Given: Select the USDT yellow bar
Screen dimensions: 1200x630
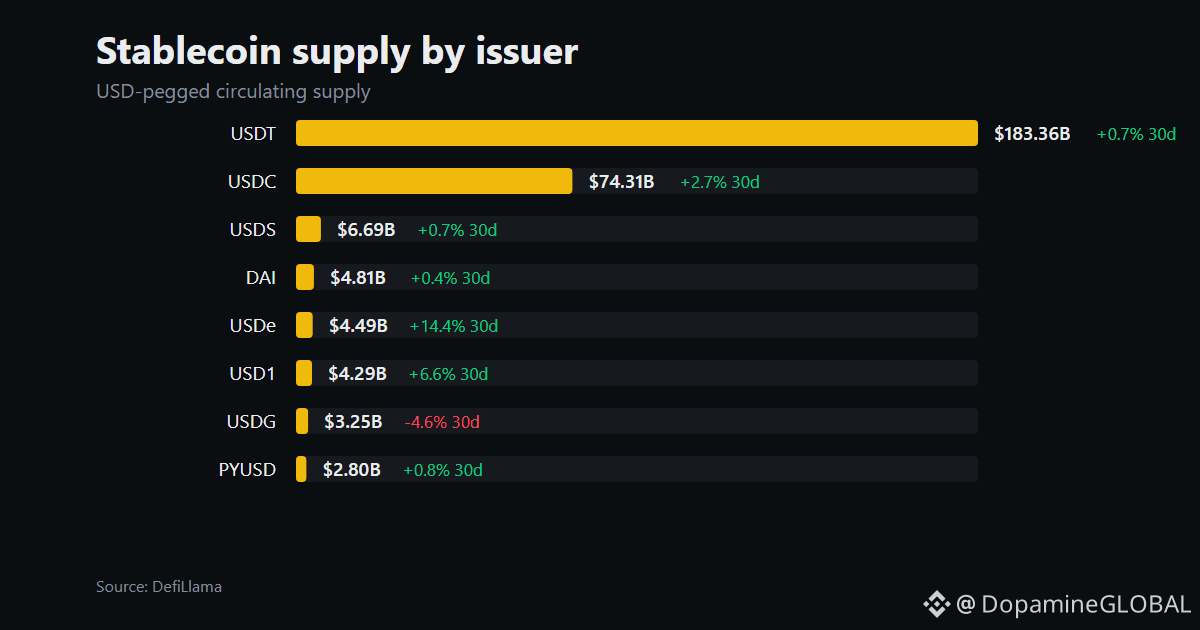Looking at the screenshot, I should pos(636,133).
